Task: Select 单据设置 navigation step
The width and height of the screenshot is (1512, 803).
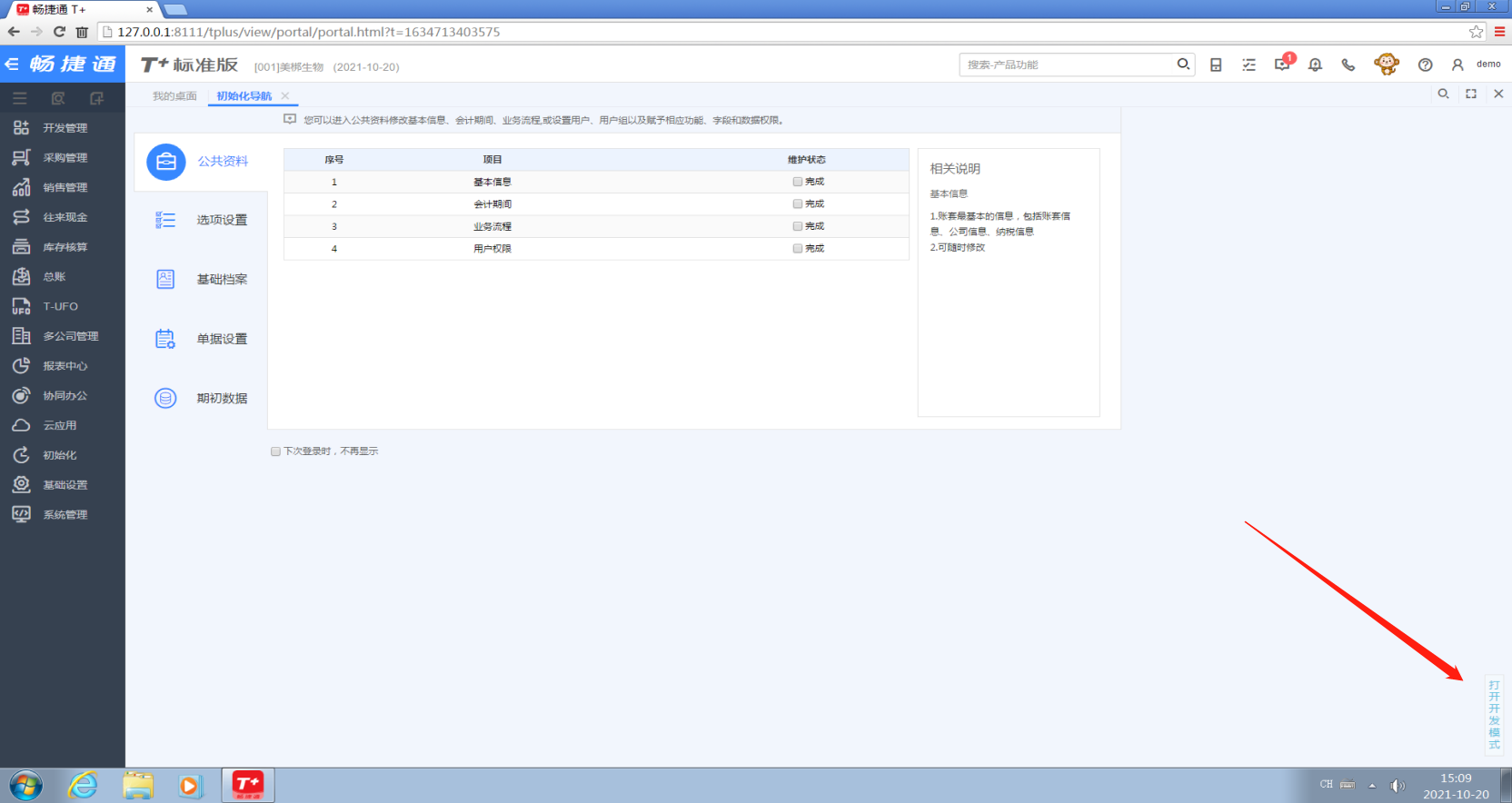Action: (201, 339)
